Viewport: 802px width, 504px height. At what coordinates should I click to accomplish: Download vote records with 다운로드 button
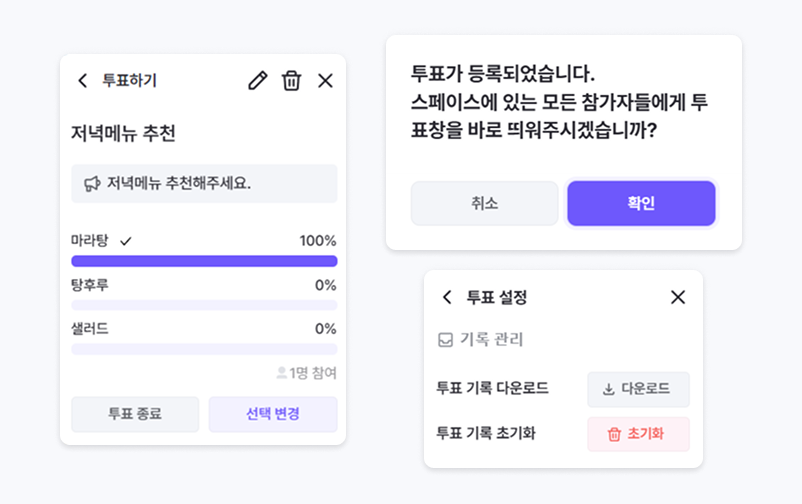pyautogui.click(x=638, y=389)
